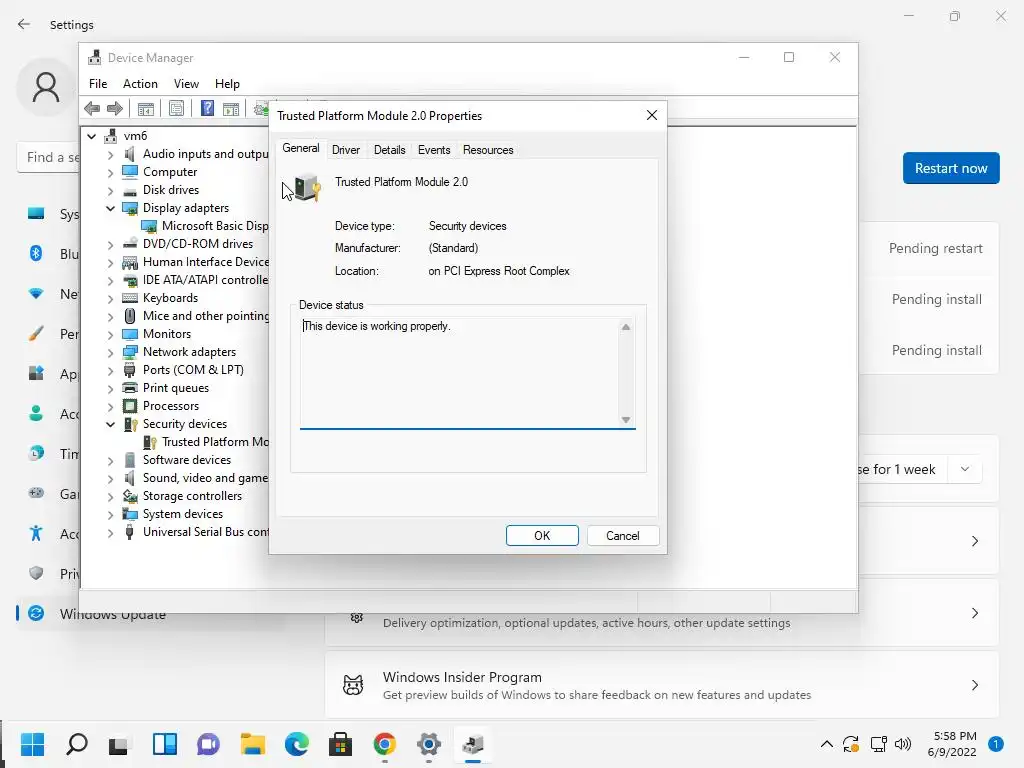Screen dimensions: 1024x768
Task: Open Microsoft Store from taskbar
Action: pyautogui.click(x=340, y=744)
